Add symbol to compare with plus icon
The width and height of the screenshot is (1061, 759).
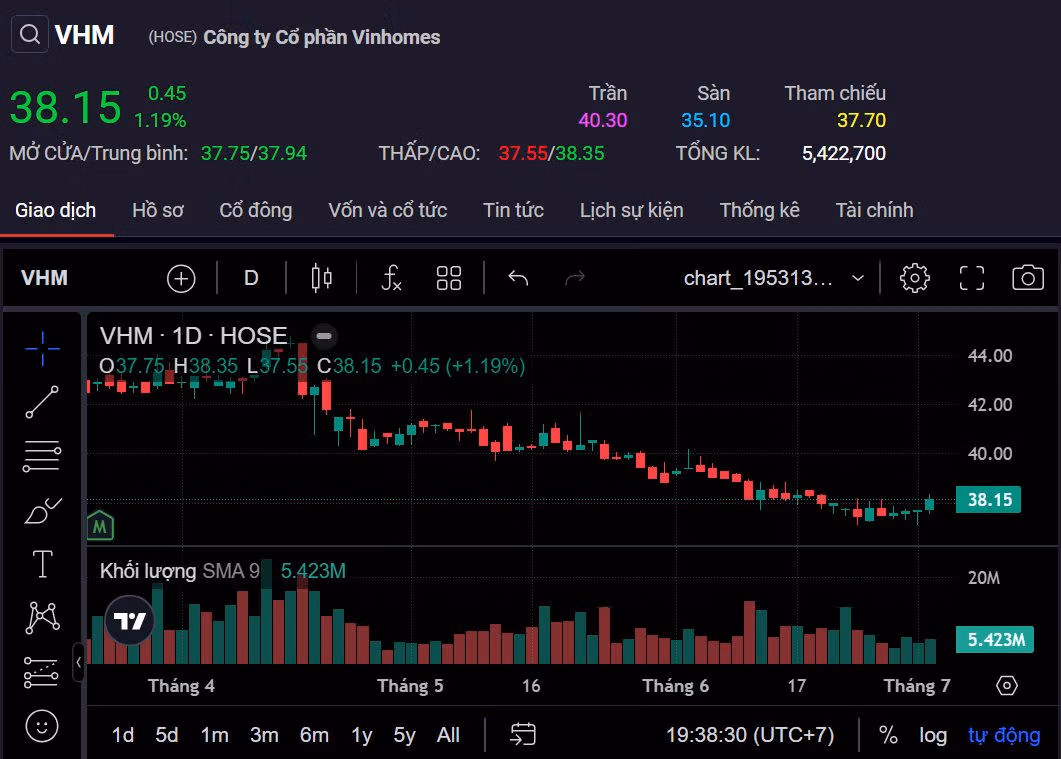point(181,278)
